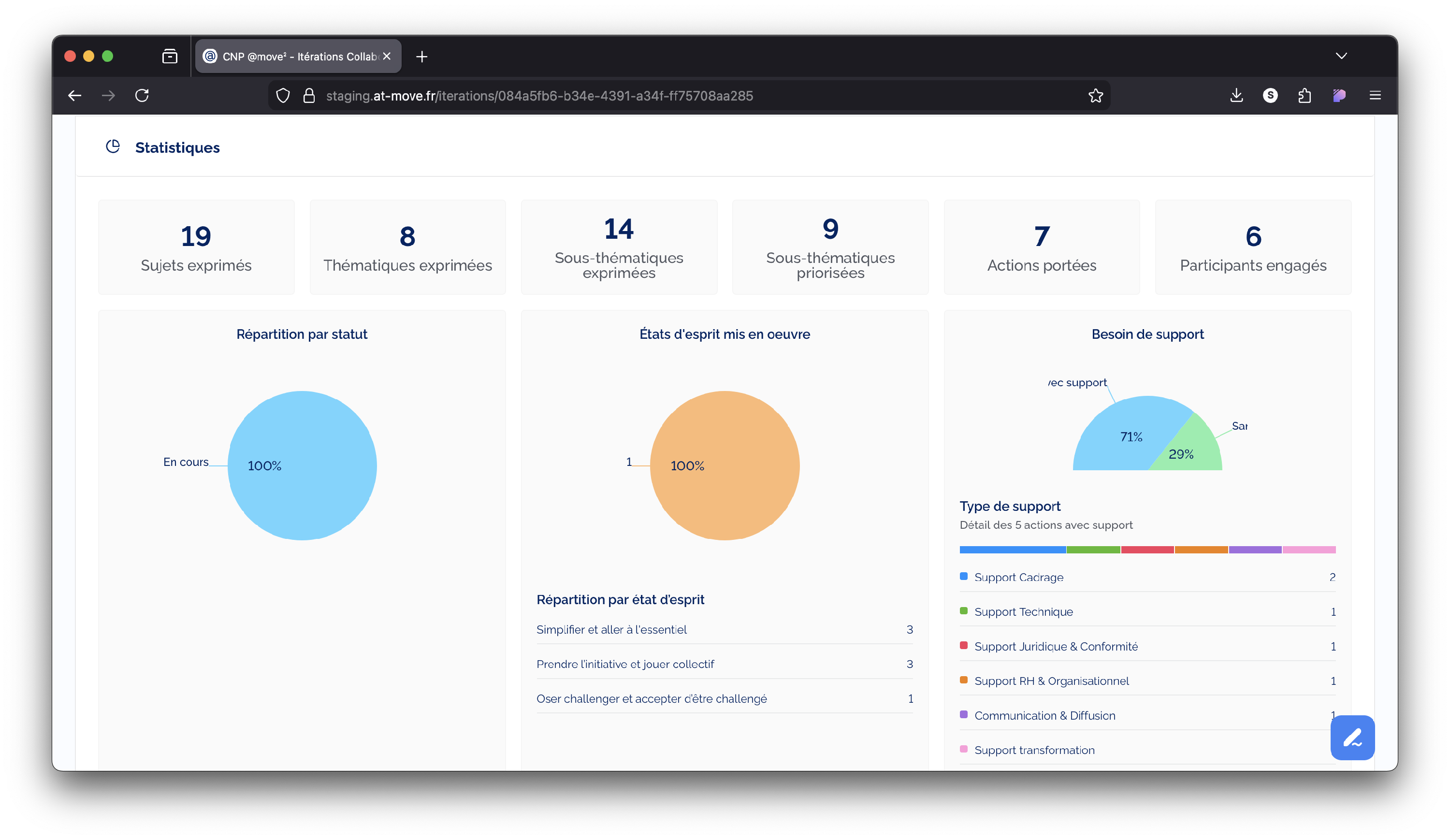The height and width of the screenshot is (840, 1450).
Task: Click the browser back arrow
Action: (75, 96)
